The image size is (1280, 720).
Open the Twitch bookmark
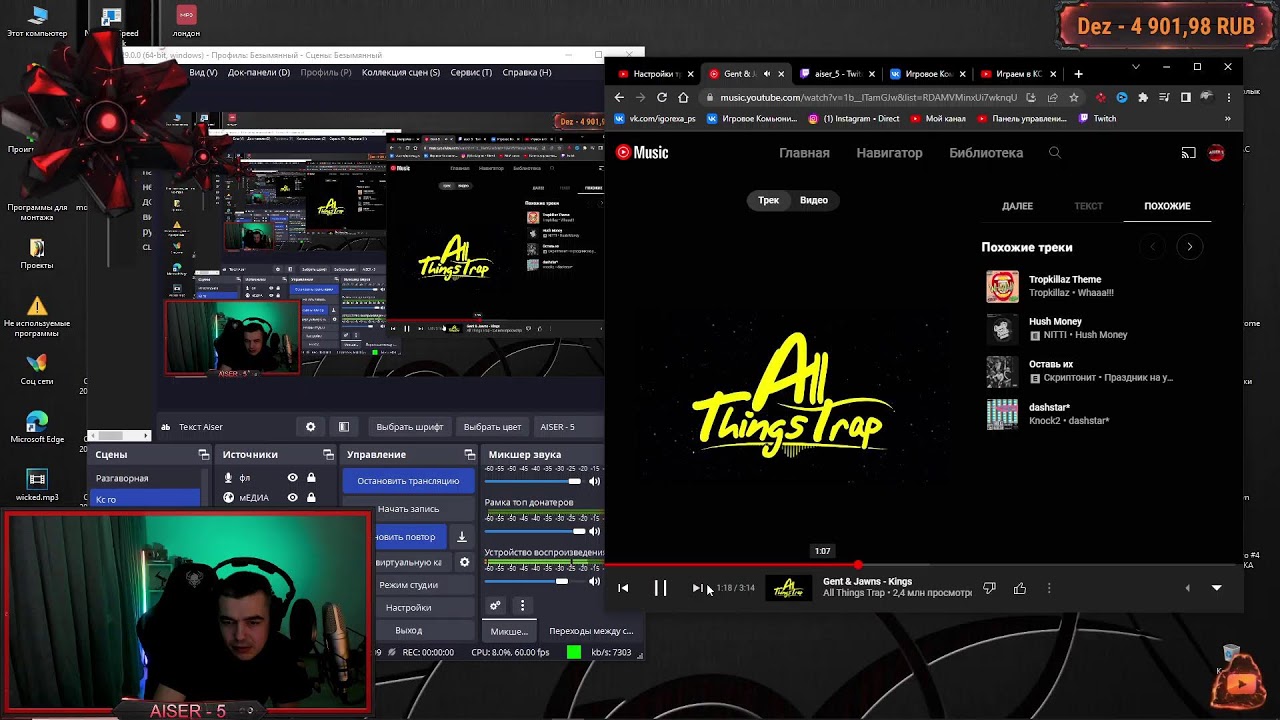1097,118
